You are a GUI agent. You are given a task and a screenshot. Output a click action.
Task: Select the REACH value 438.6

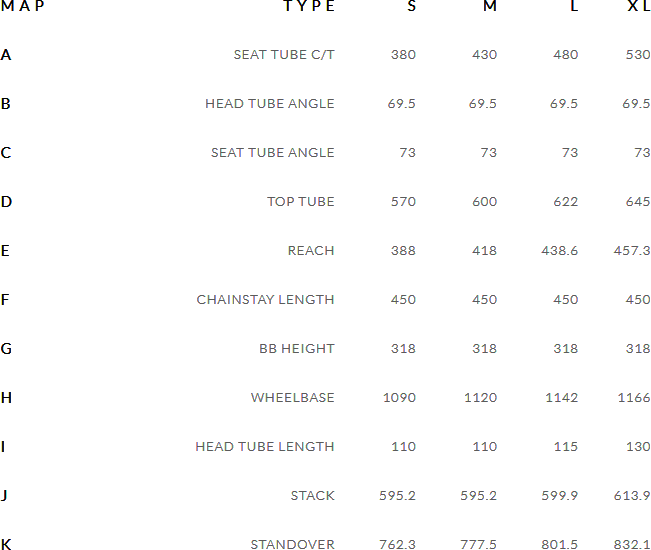click(558, 251)
